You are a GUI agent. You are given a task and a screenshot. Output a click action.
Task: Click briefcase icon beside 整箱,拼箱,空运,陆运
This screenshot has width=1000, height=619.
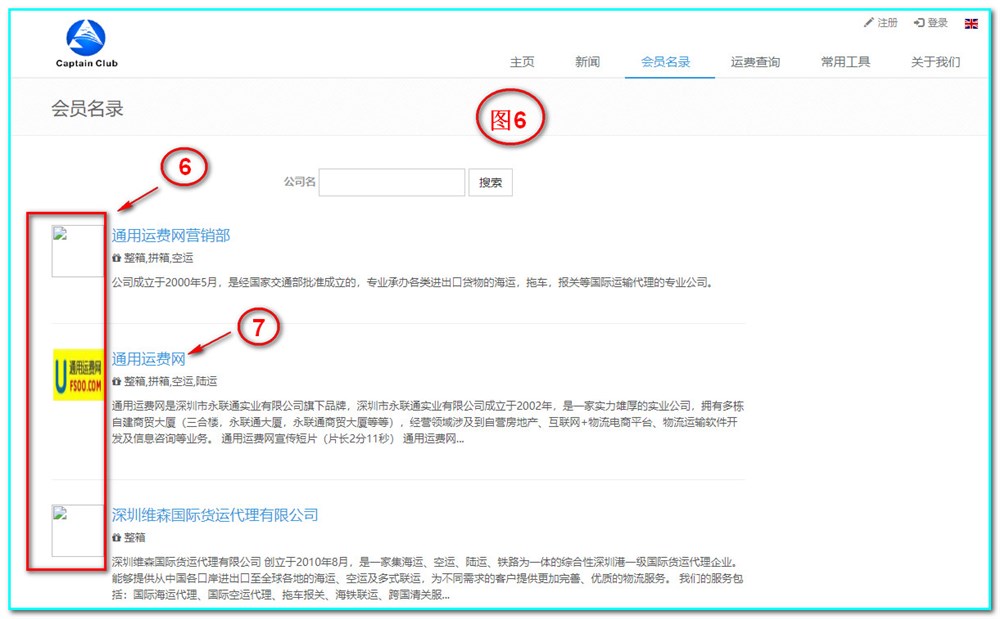[117, 382]
